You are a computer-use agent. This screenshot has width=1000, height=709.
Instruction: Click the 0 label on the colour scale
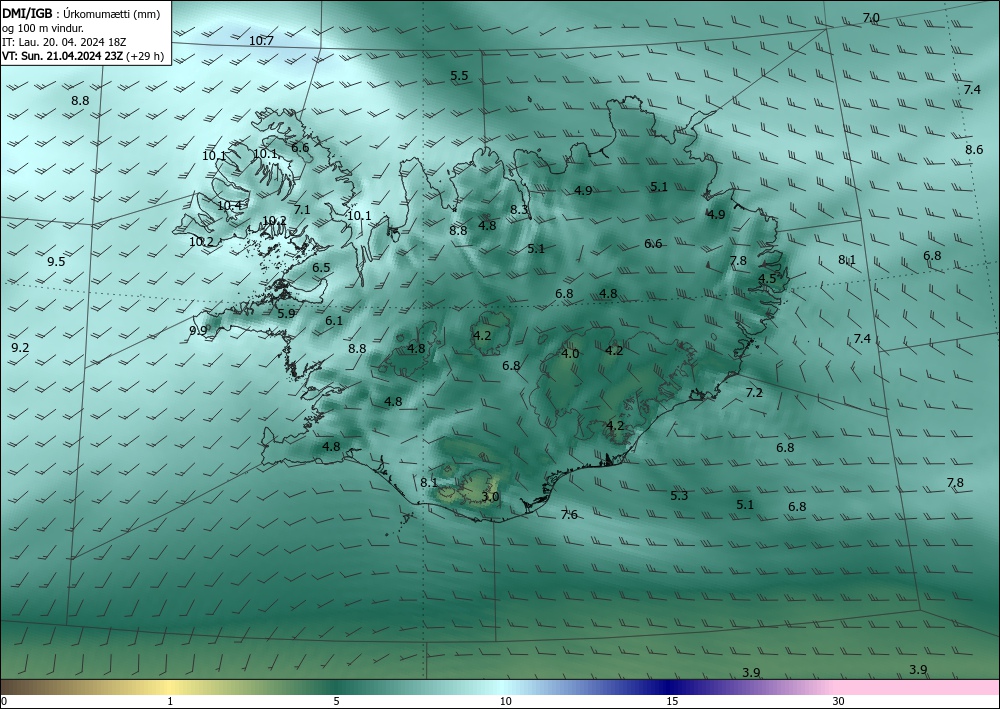coord(4,701)
